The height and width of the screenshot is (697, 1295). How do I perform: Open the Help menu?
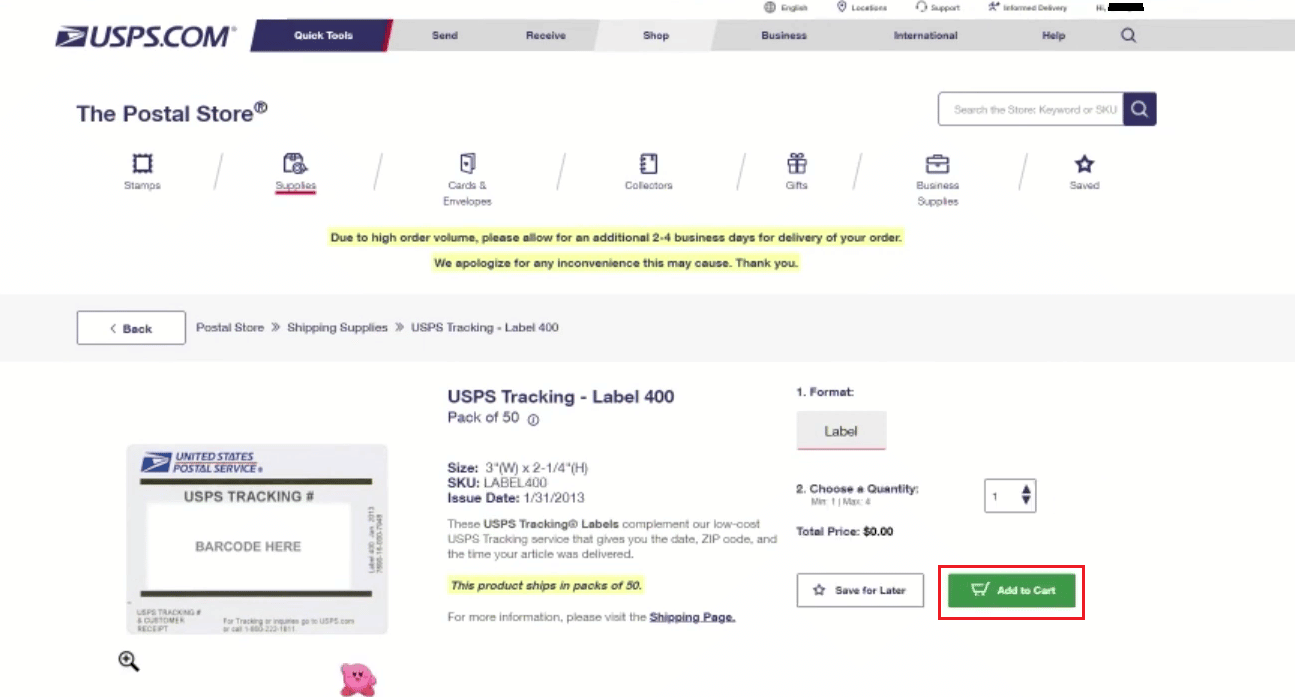coord(1054,35)
